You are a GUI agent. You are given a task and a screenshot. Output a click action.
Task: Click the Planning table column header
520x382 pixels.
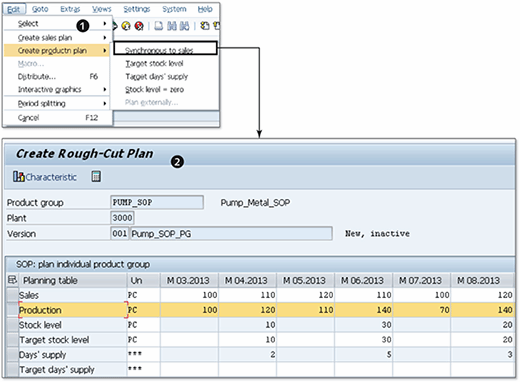[x=73, y=280]
